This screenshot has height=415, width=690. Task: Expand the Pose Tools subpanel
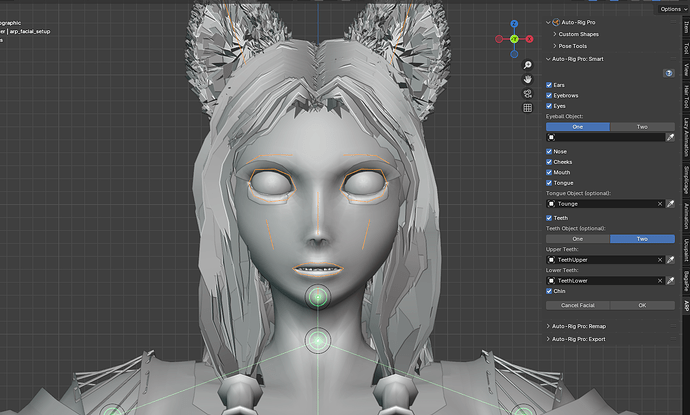point(554,46)
